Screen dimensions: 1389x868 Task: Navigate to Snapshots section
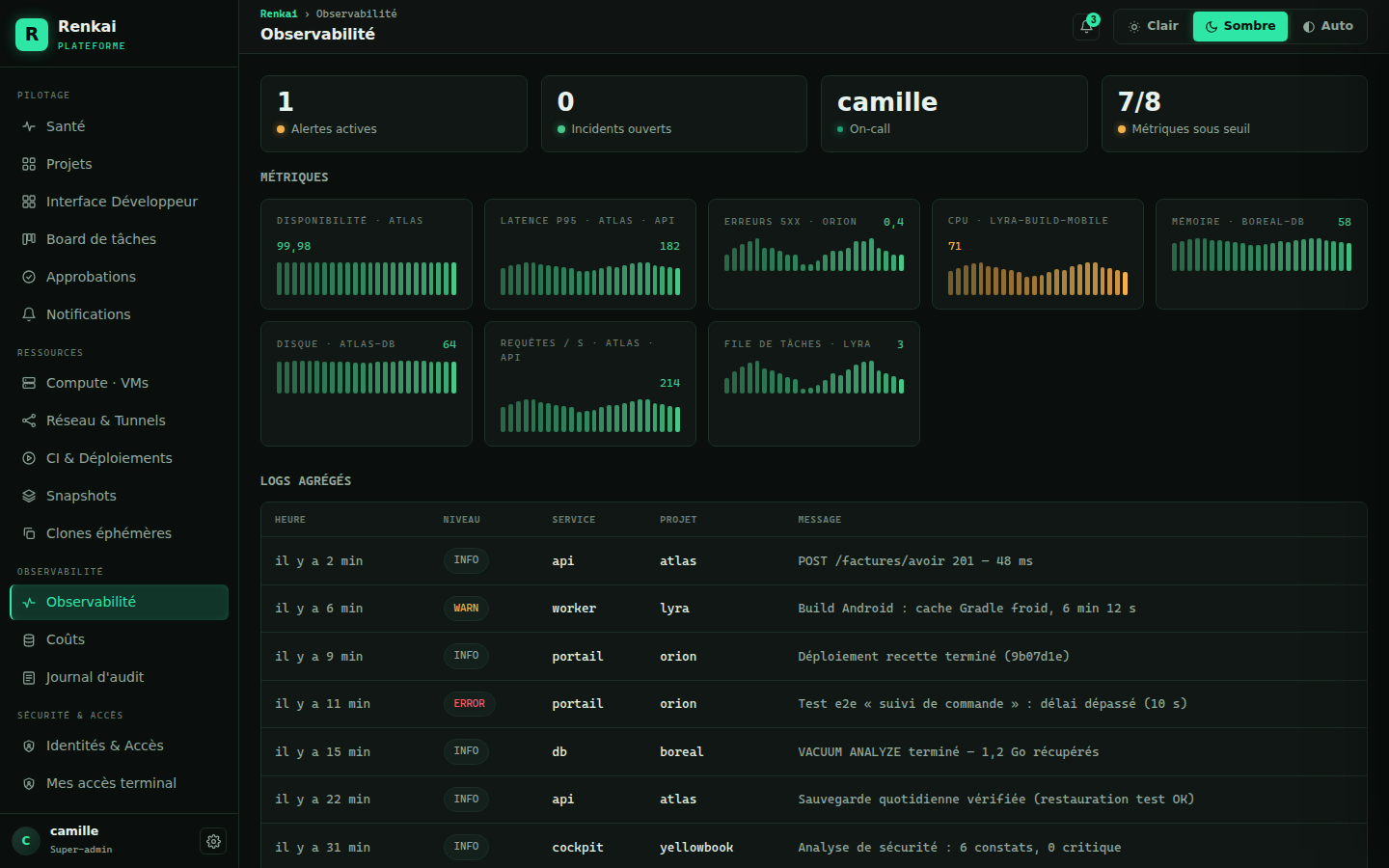[x=120, y=496]
